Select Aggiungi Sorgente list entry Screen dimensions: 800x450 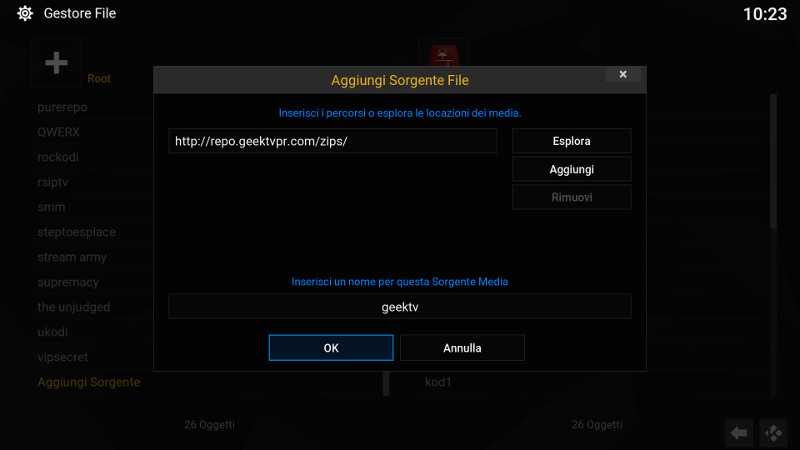pos(89,382)
